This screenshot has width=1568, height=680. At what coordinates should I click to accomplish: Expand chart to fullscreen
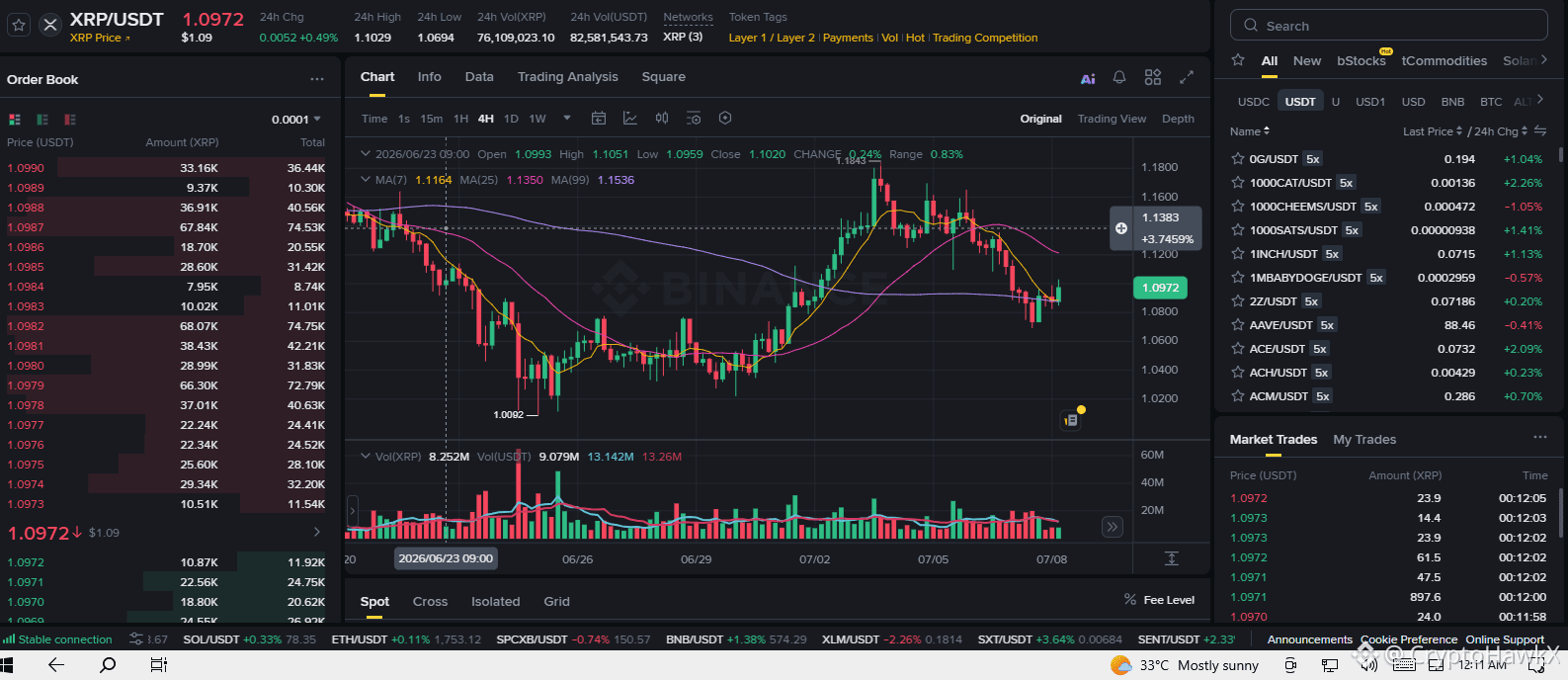pyautogui.click(x=1187, y=77)
